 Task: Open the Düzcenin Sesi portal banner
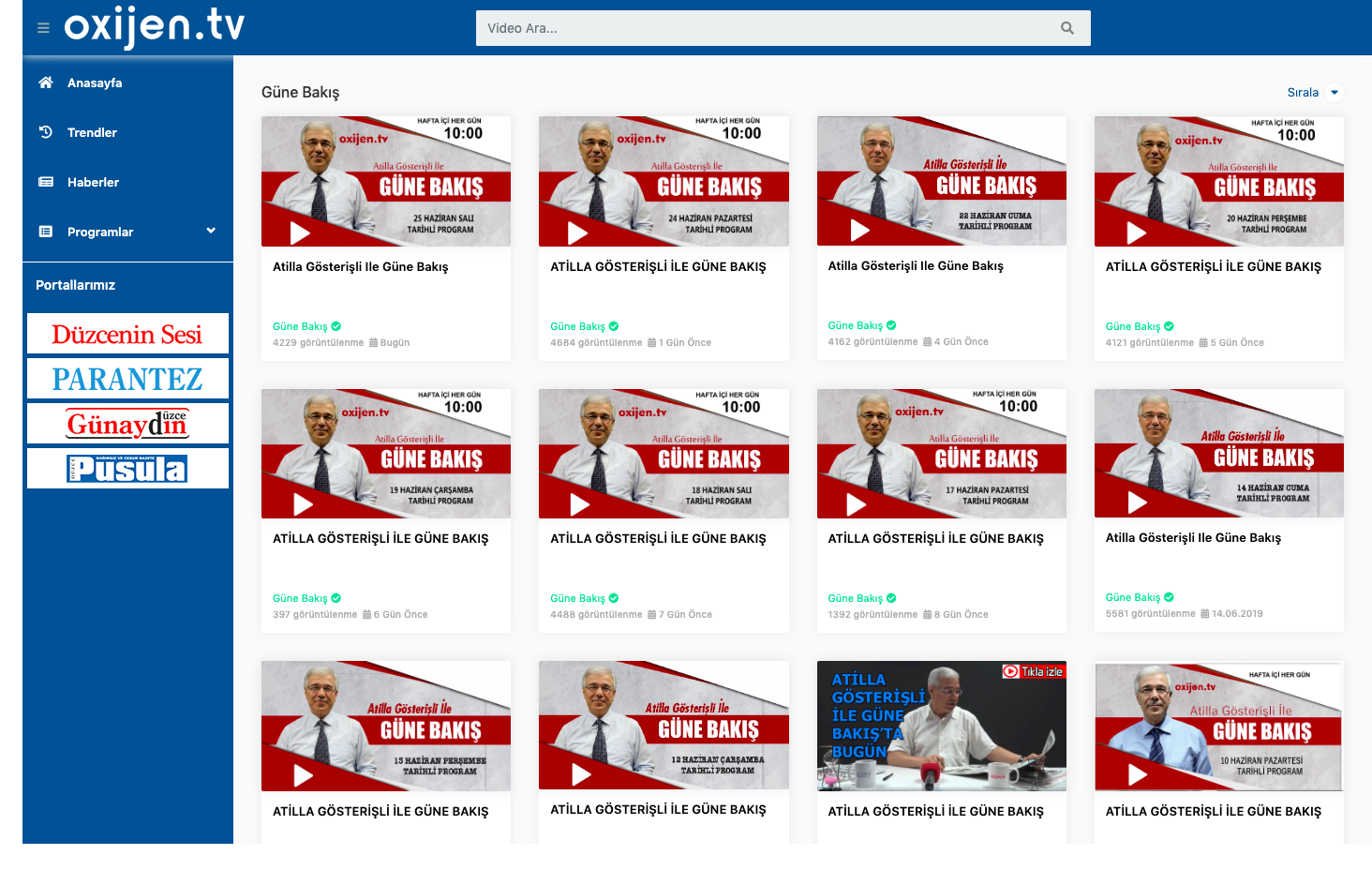[x=127, y=334]
